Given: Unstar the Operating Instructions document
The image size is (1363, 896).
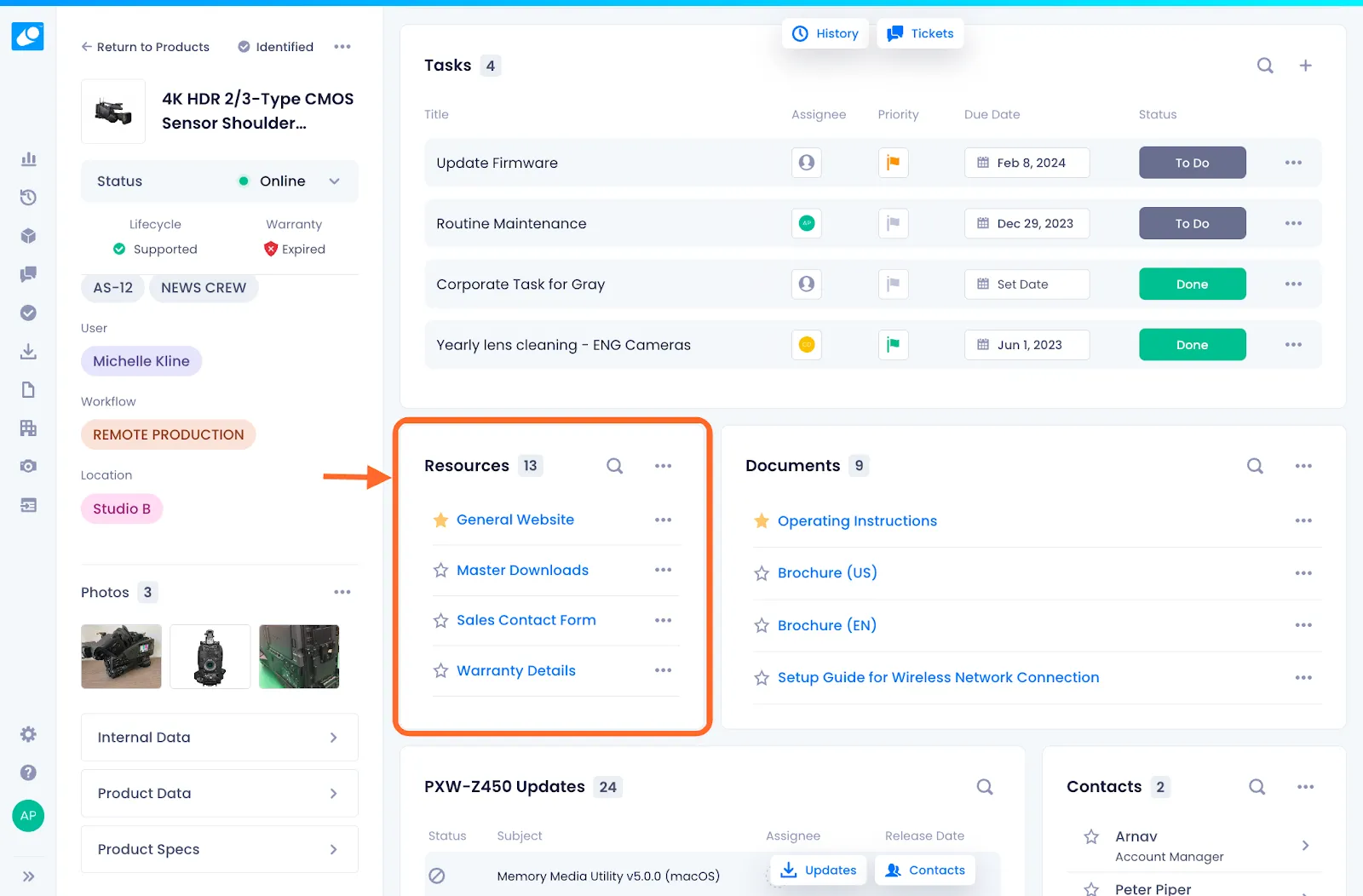Looking at the screenshot, I should coord(762,520).
